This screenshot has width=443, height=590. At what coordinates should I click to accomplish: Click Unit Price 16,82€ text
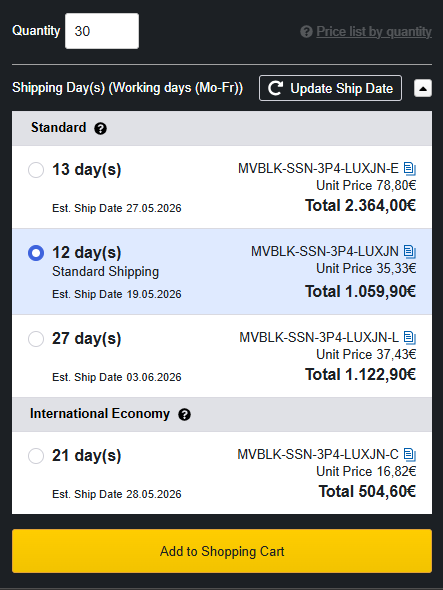[366, 471]
